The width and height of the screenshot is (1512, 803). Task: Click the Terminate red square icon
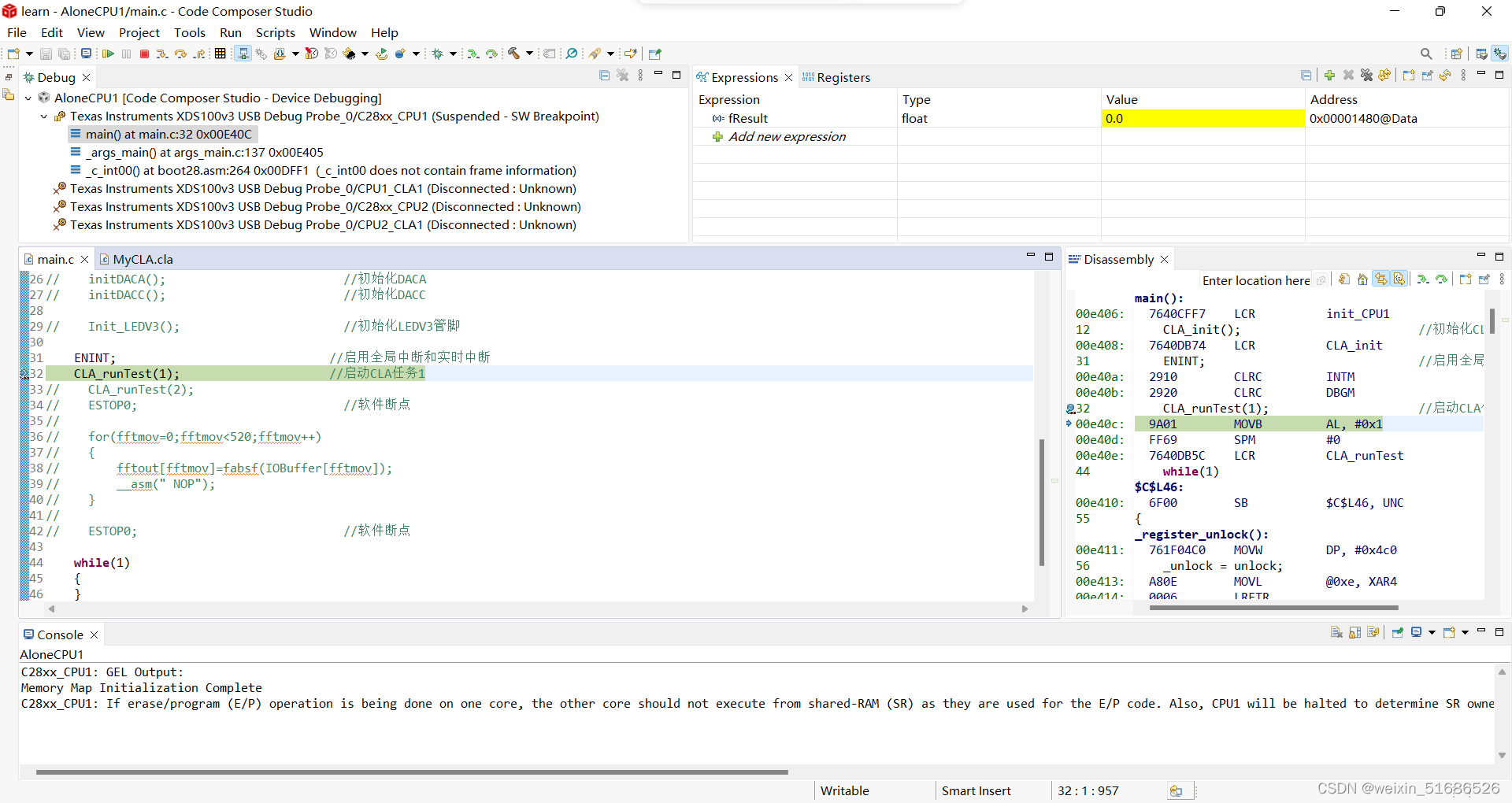(144, 54)
